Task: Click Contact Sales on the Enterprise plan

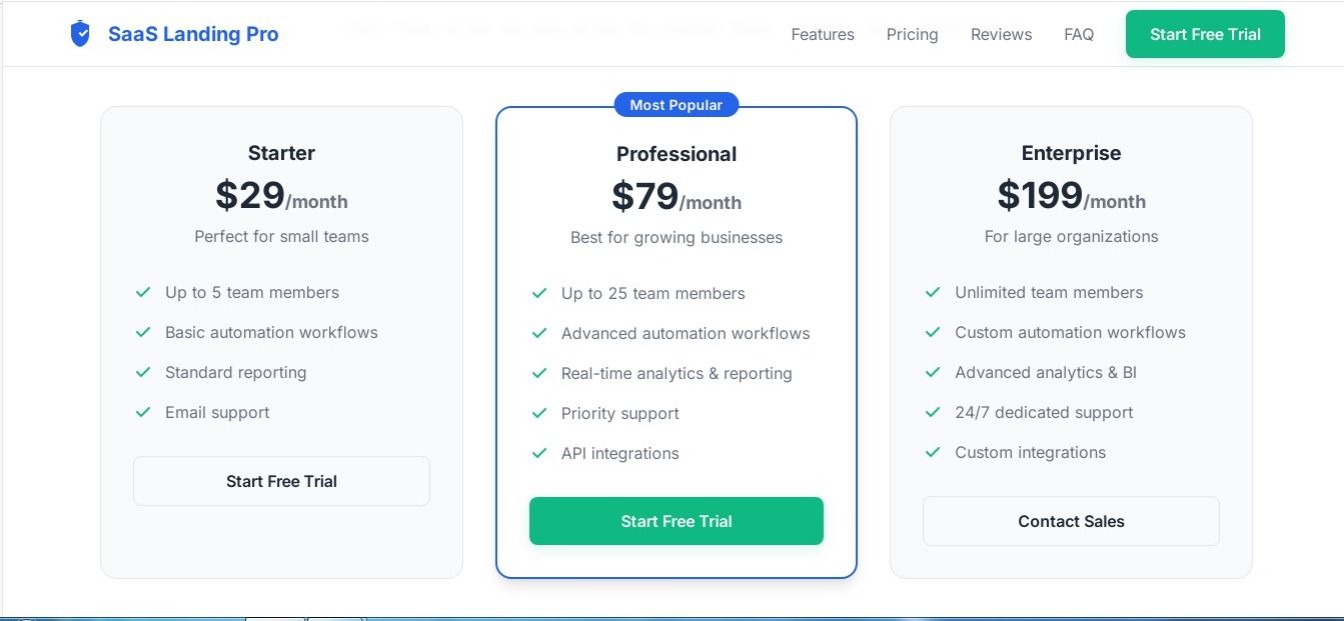Action: coord(1071,521)
